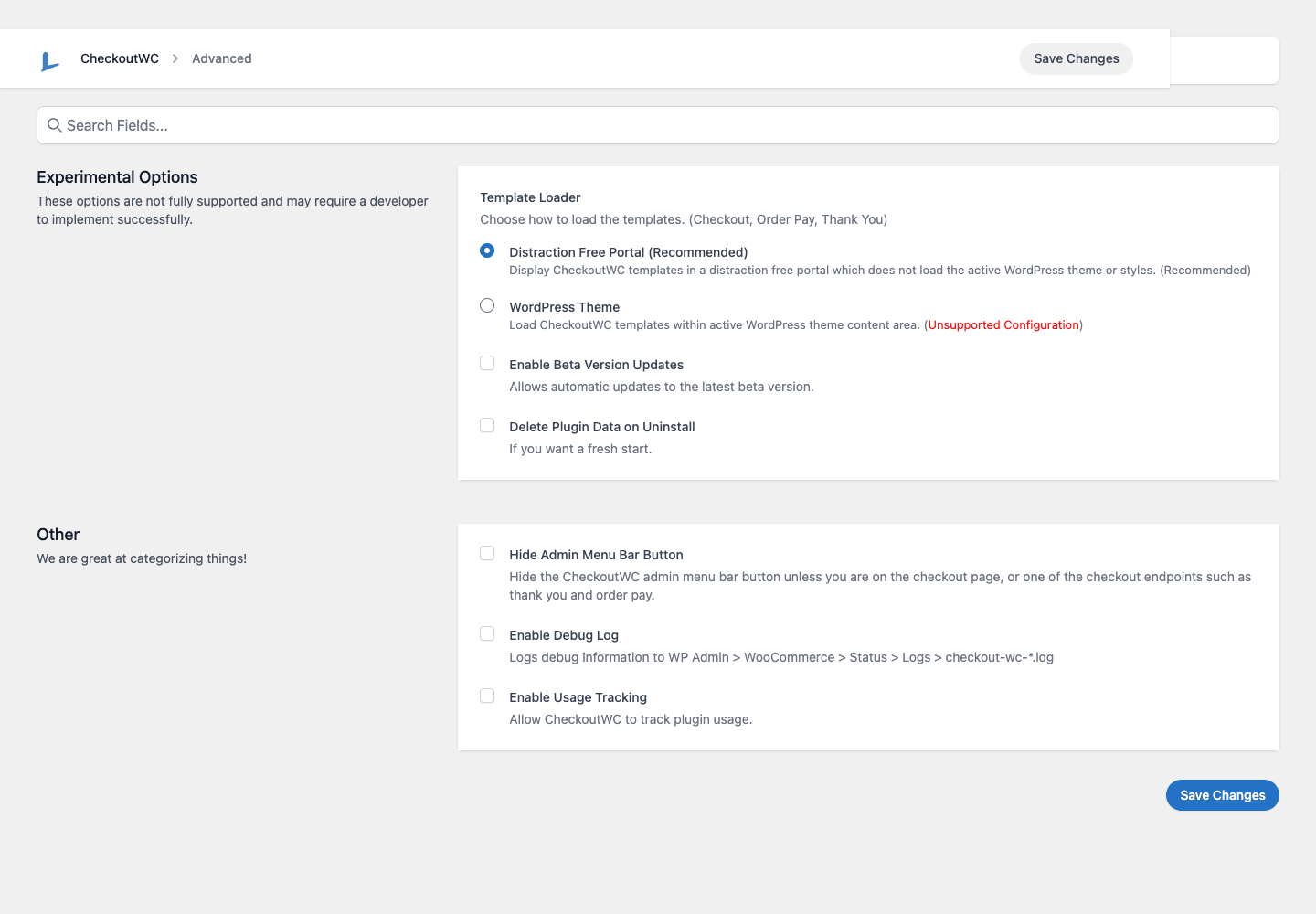Click 'We are great at categorizing things!'
Viewport: 1316px width, 914px height.
click(x=142, y=558)
